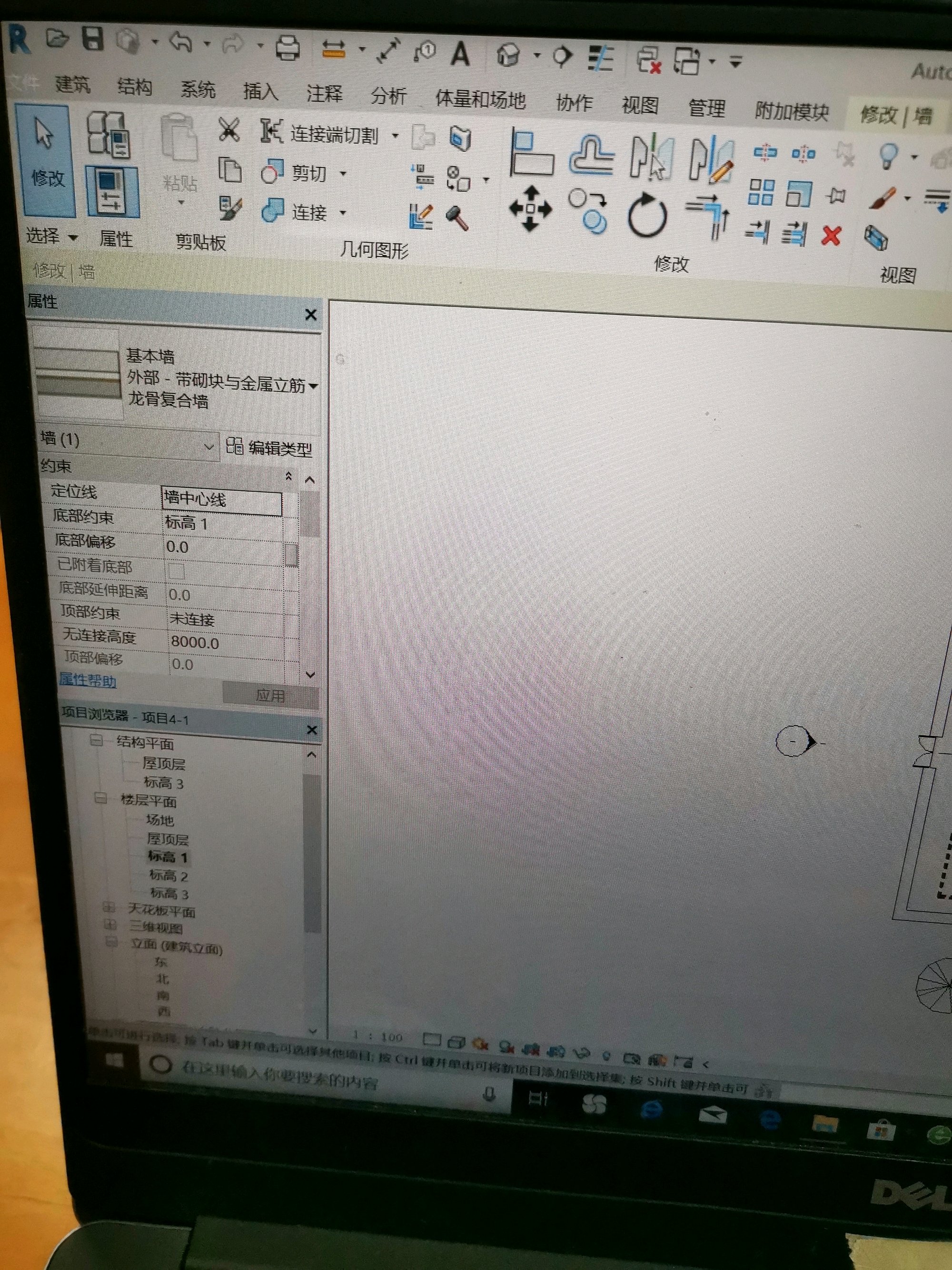Click the Save icon in quick access toolbar
This screenshot has width=952, height=1270.
[92, 39]
